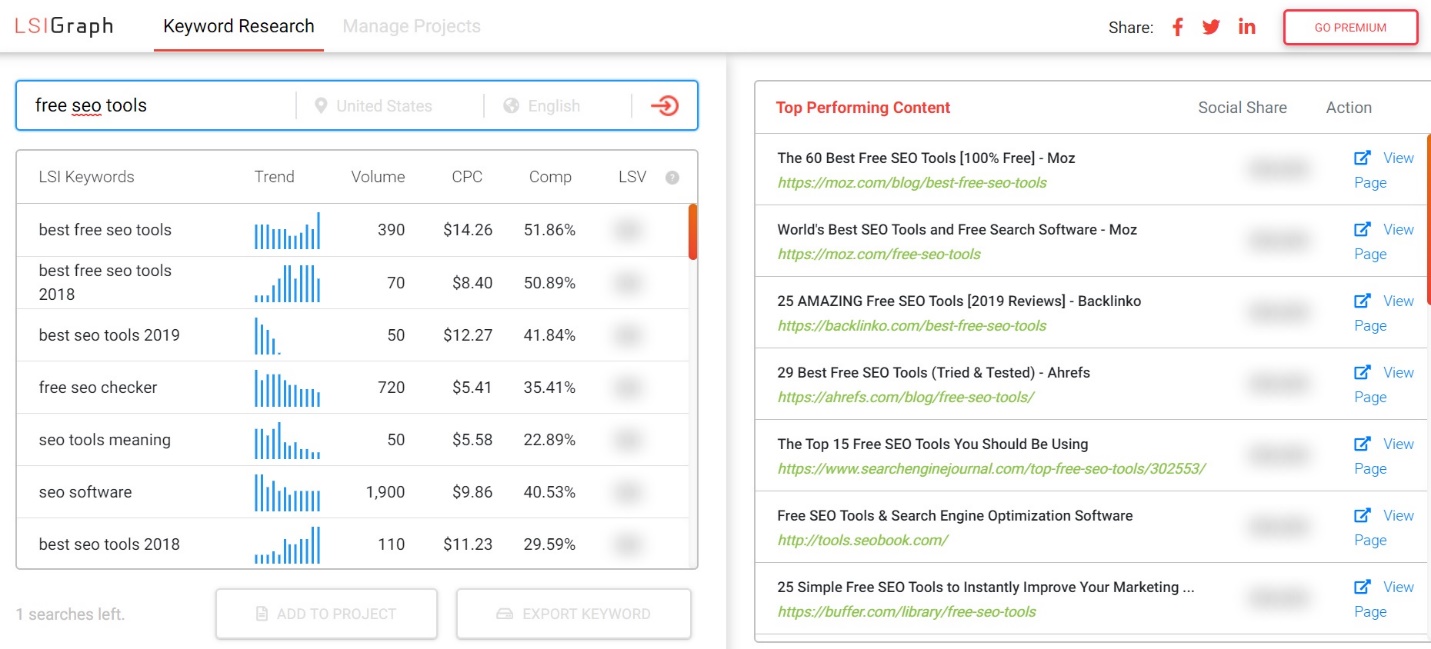
Task: Click '25 AMAZING Free SEO Tools' title
Action: pyautogui.click(x=959, y=301)
